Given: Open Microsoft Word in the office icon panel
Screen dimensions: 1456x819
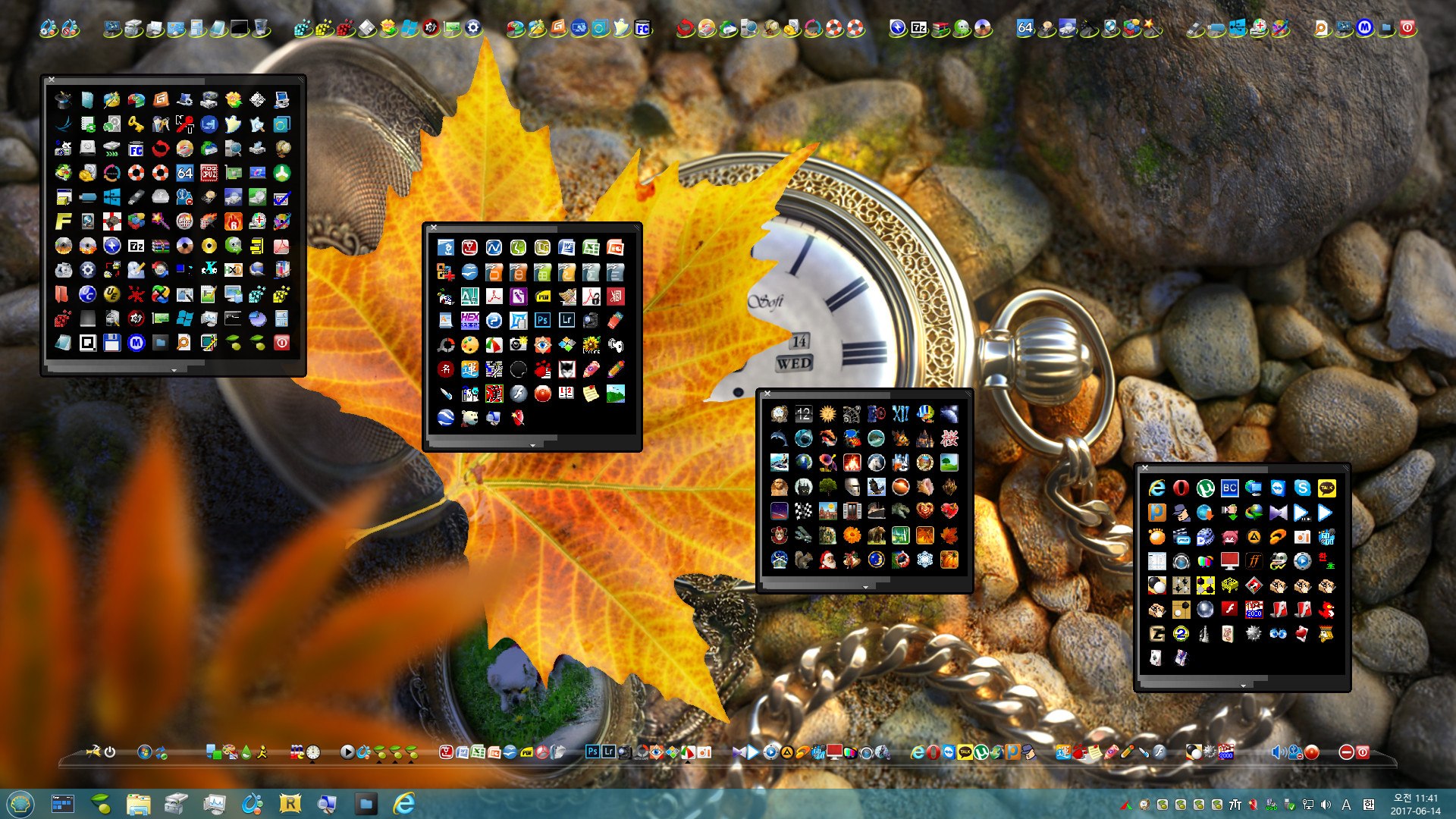Looking at the screenshot, I should (566, 247).
